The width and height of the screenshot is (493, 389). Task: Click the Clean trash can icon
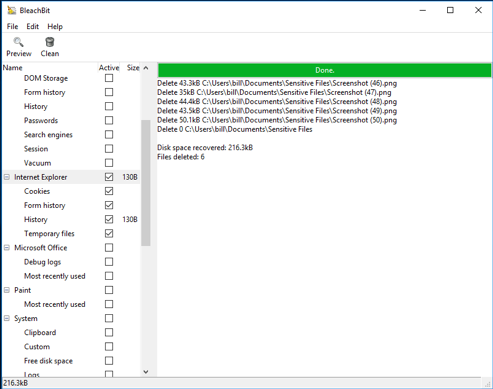pyautogui.click(x=50, y=42)
